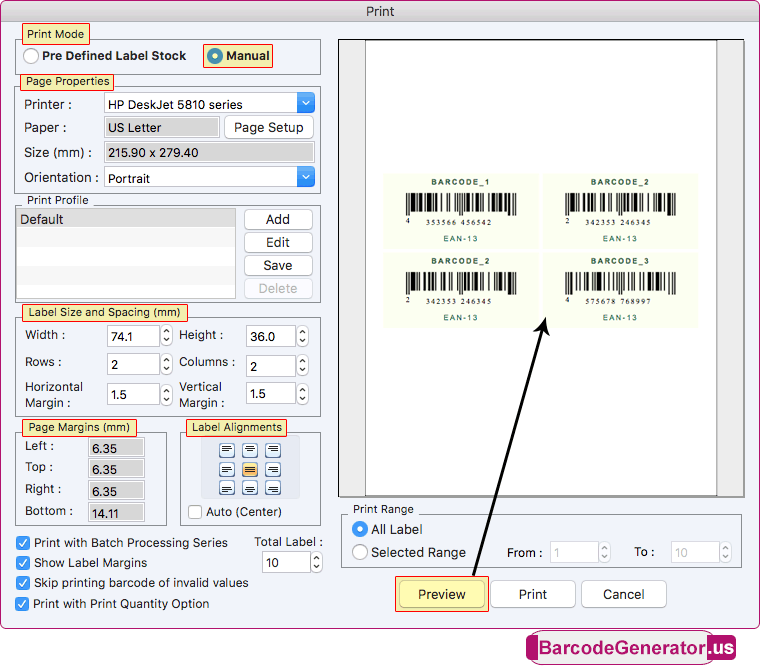Viewport: 760px width, 666px height.
Task: Adjust the Columns stepper
Action: 302,365
